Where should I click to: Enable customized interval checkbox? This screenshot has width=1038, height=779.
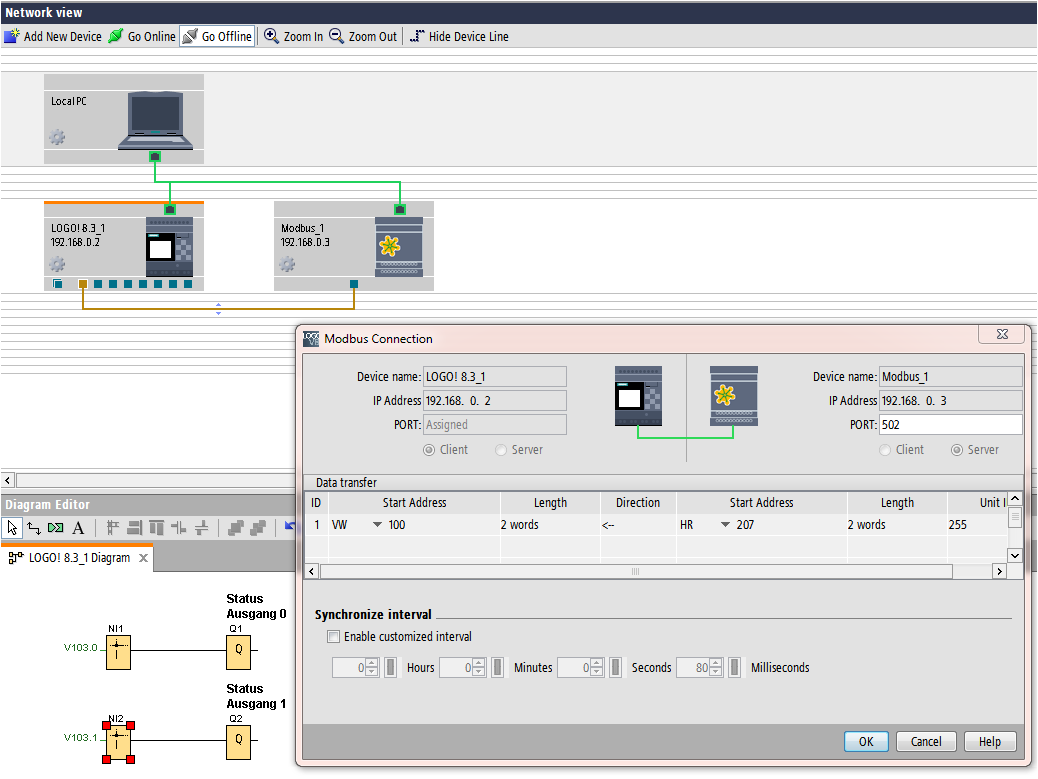click(333, 636)
